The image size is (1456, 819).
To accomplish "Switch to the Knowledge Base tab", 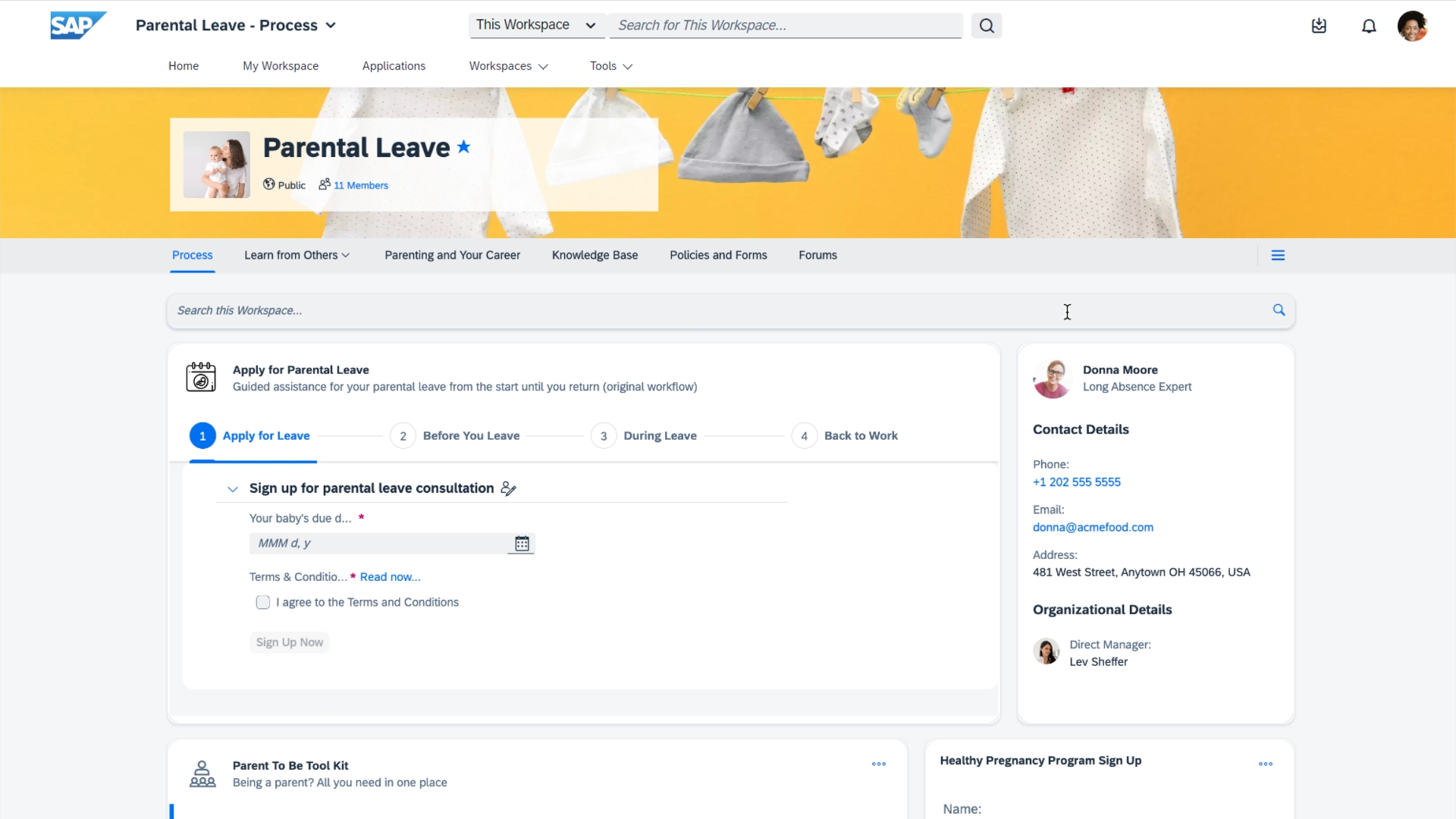I will tap(595, 256).
